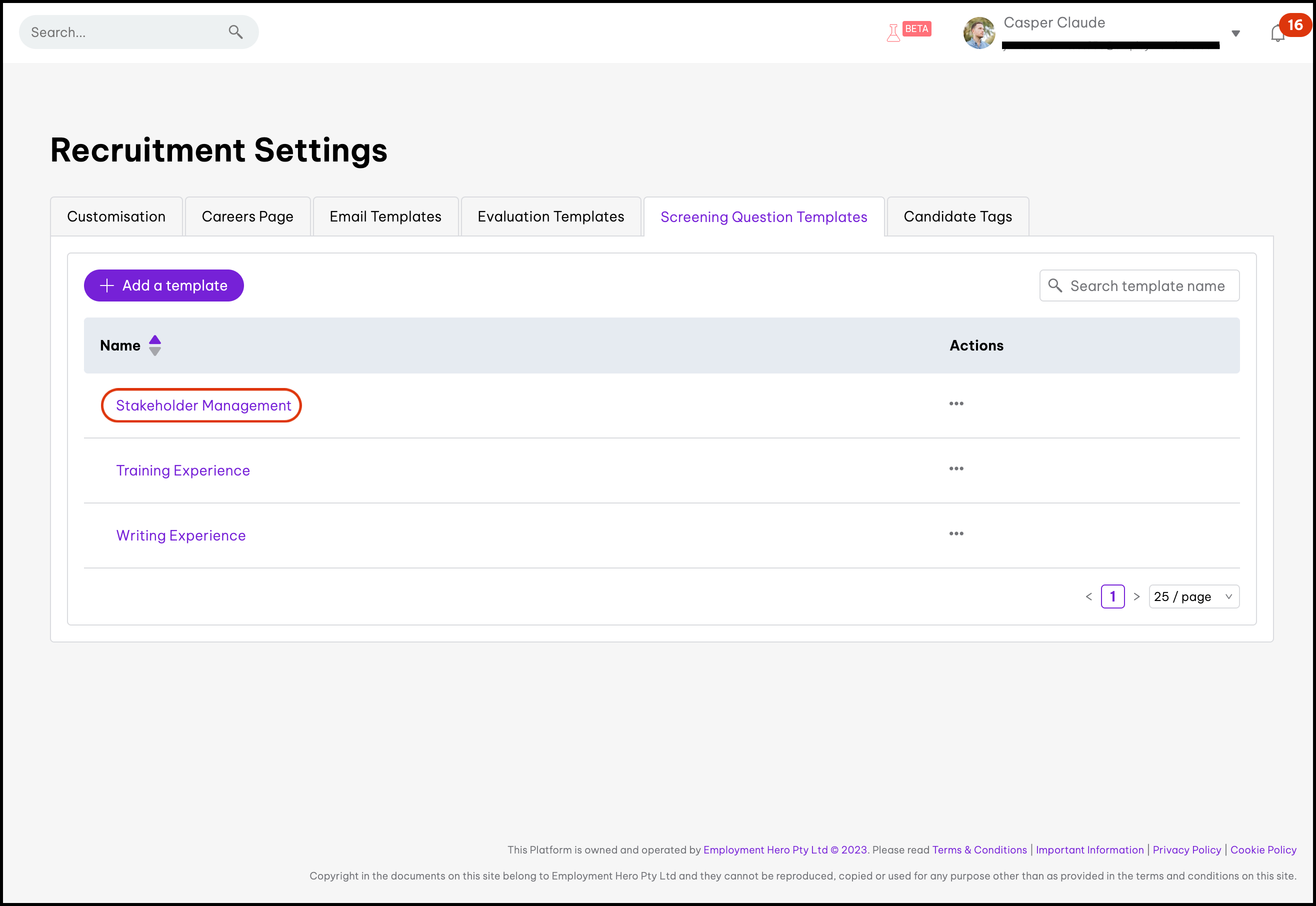Click Casper Claude's profile avatar
This screenshot has height=906, width=1316.
click(979, 33)
